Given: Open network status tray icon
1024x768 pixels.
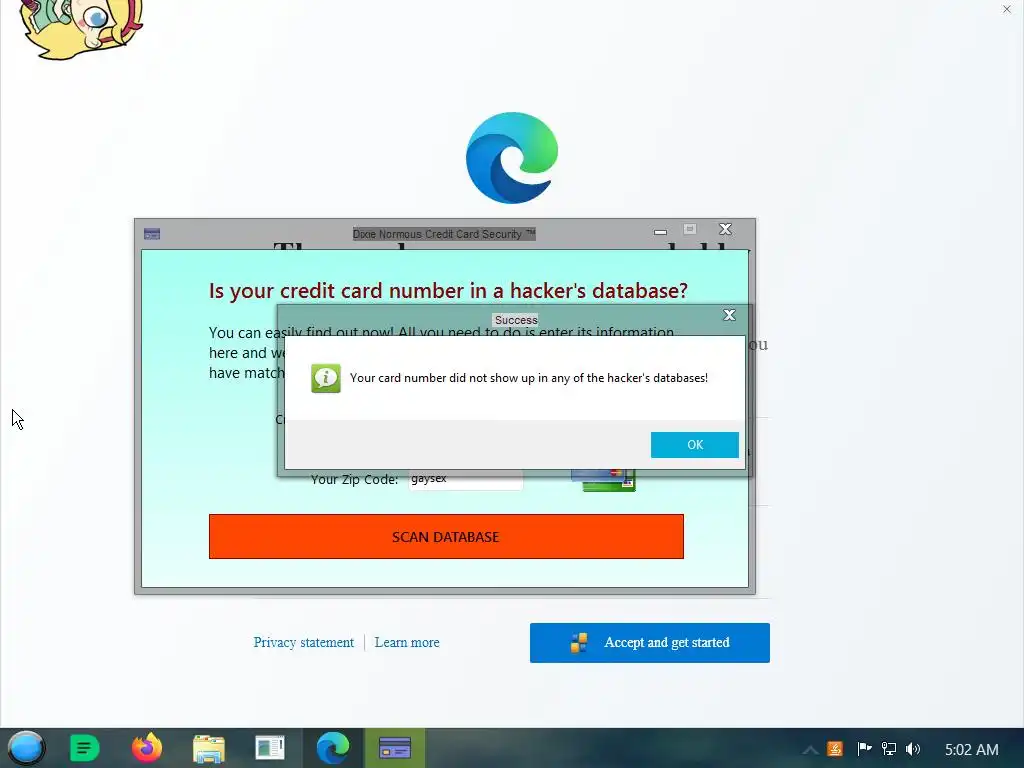Looking at the screenshot, I should [x=889, y=749].
